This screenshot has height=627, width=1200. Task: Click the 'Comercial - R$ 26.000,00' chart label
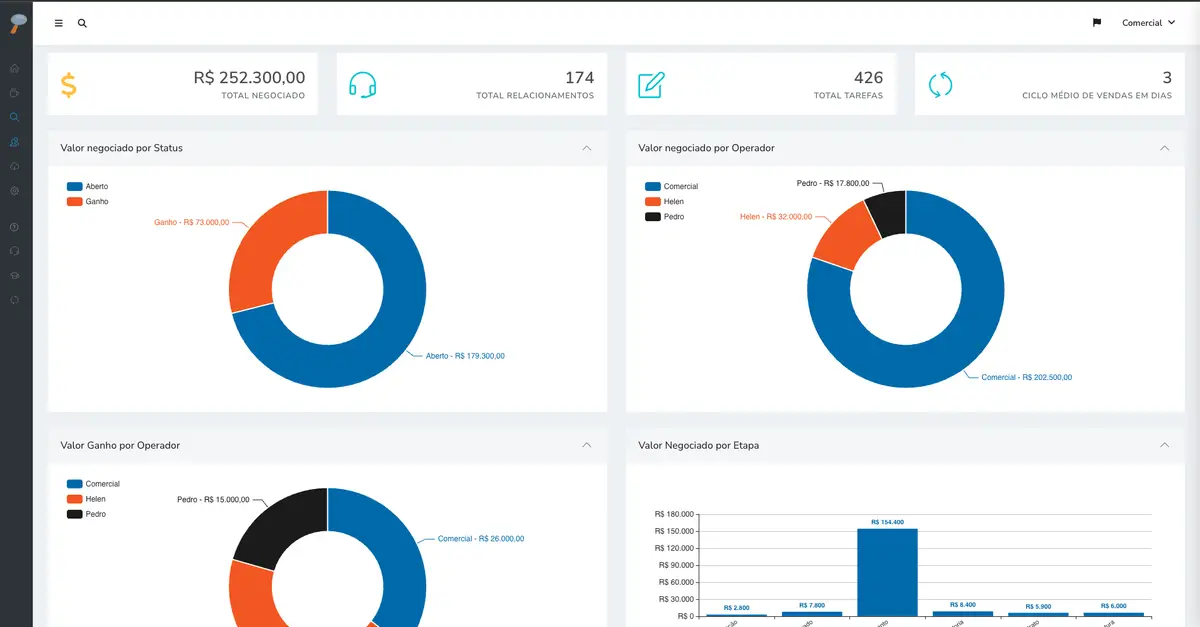(x=481, y=539)
